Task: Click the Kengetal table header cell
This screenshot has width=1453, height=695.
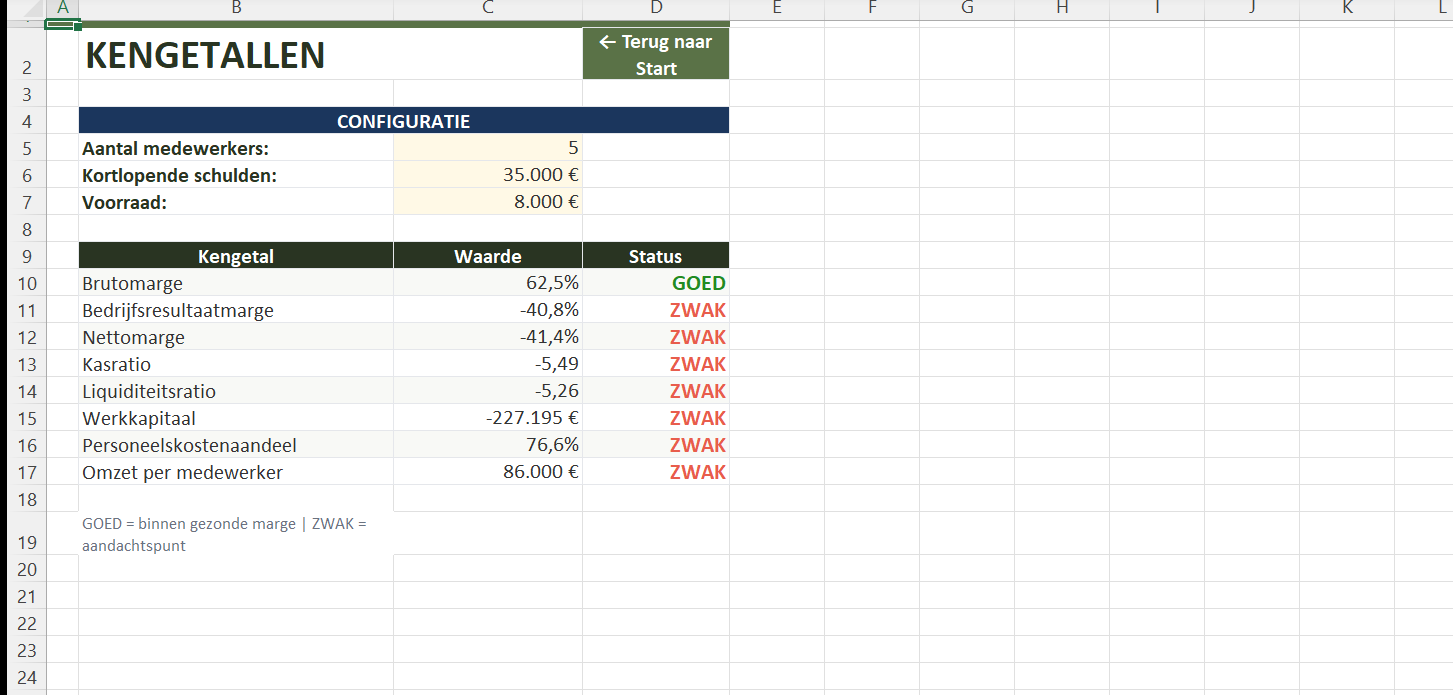Action: point(235,257)
